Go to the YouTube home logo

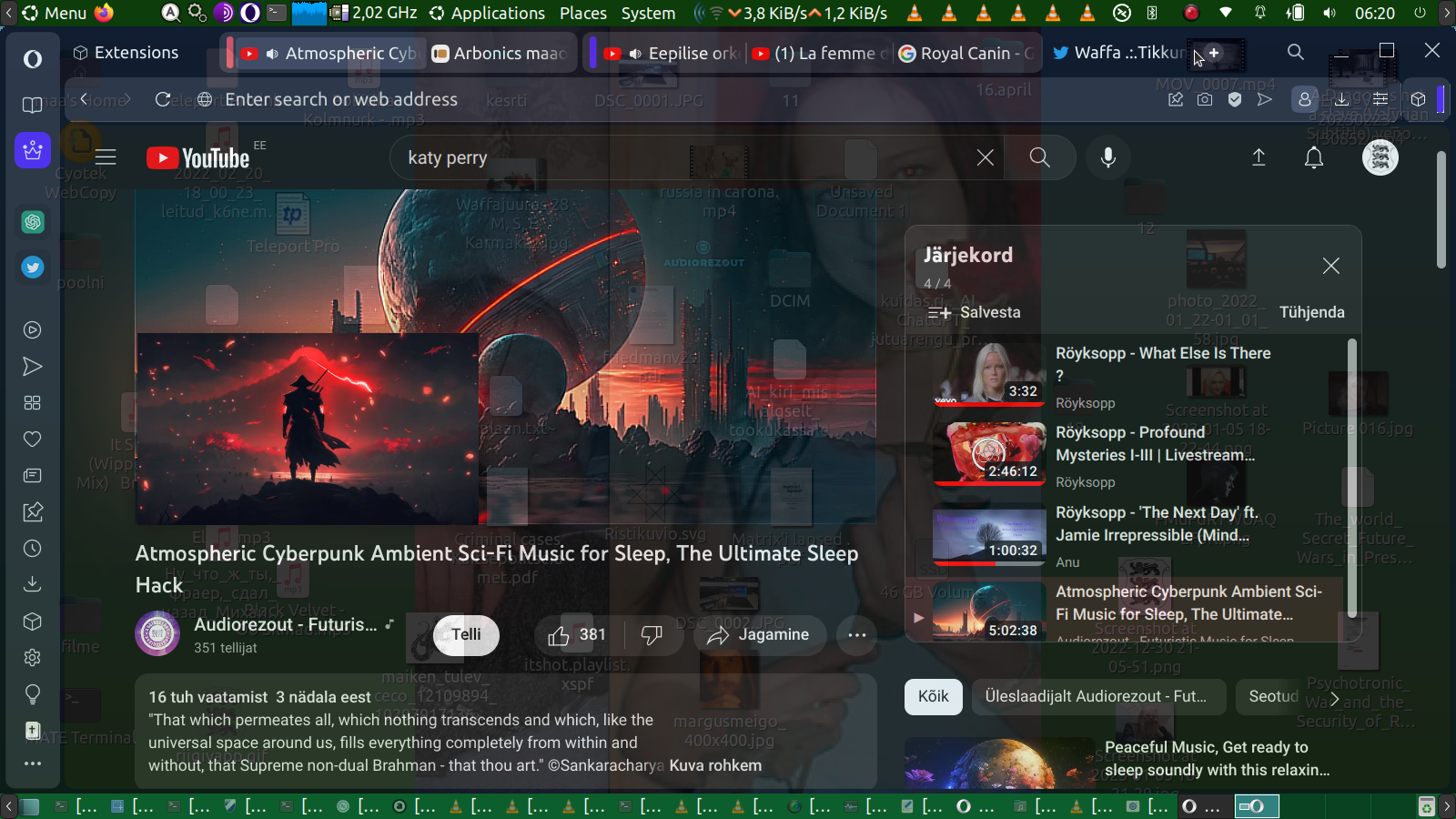point(198,158)
